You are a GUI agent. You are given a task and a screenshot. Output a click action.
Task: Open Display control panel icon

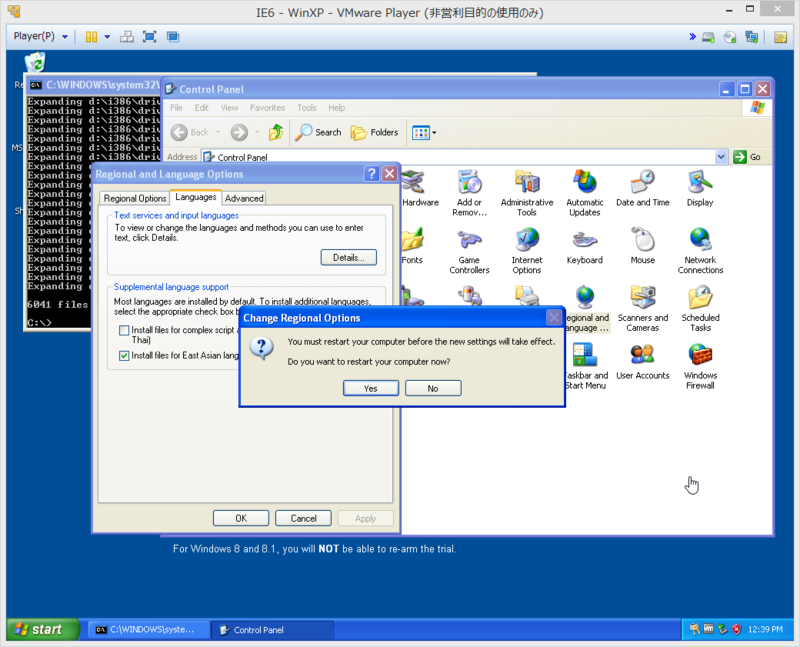(700, 188)
